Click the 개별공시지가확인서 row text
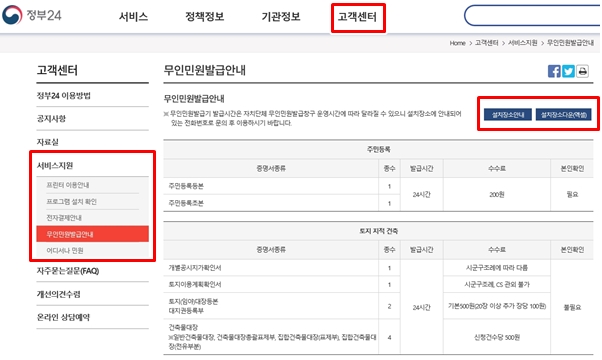The height and width of the screenshot is (360, 602). click(x=195, y=268)
